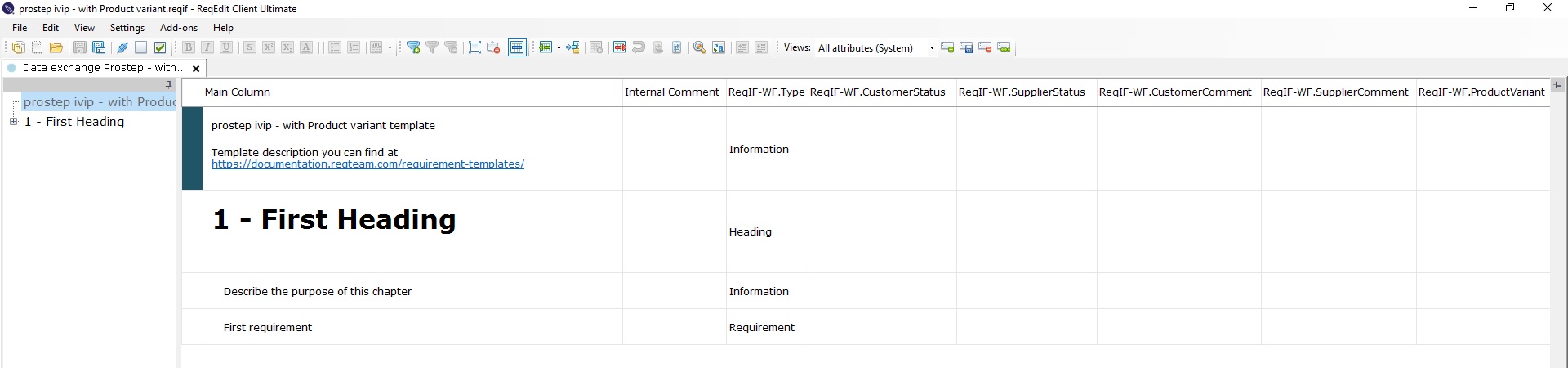Open the Edit menu
The image size is (1568, 368).
pyautogui.click(x=51, y=28)
